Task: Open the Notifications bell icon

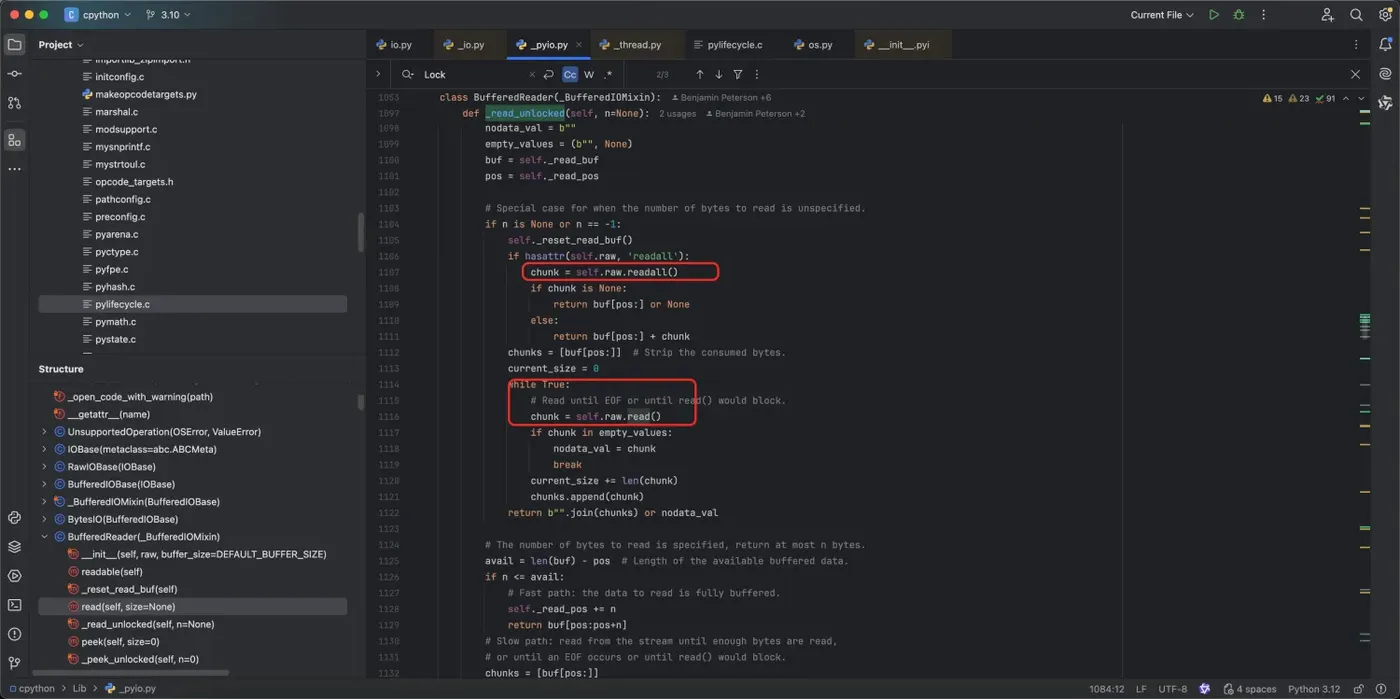Action: coord(1385,45)
